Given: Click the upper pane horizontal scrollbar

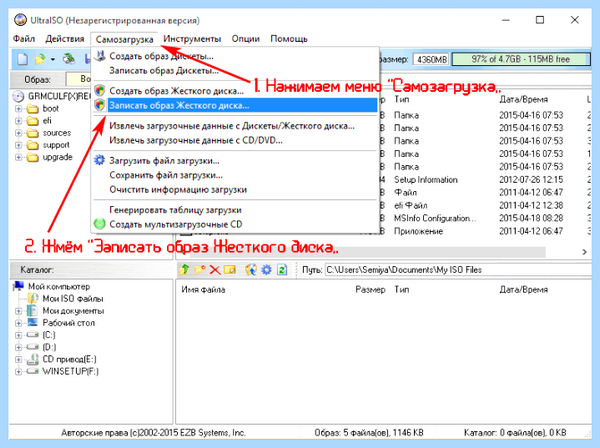Looking at the screenshot, I should [367, 252].
